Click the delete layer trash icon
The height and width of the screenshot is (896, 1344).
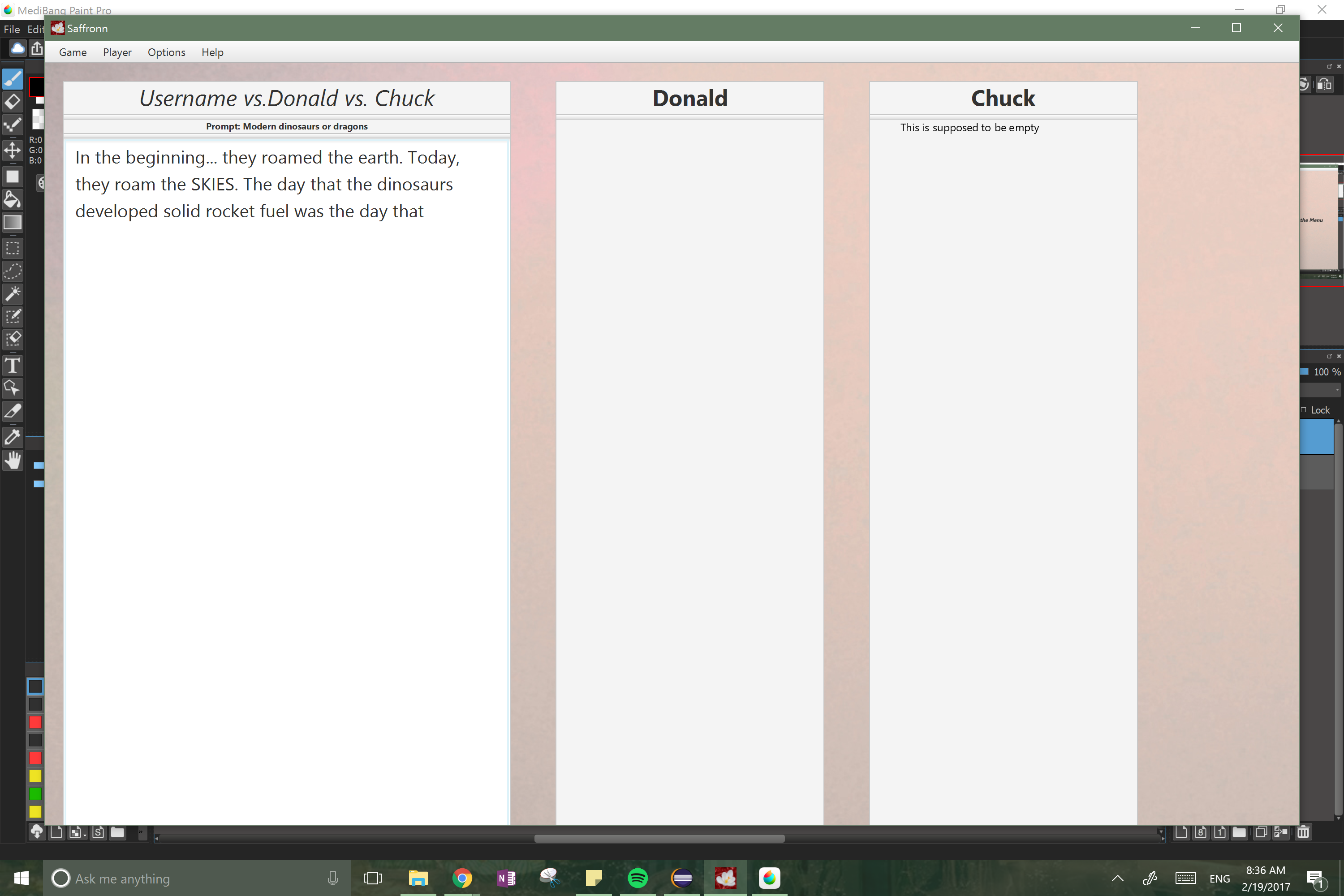click(x=1303, y=832)
